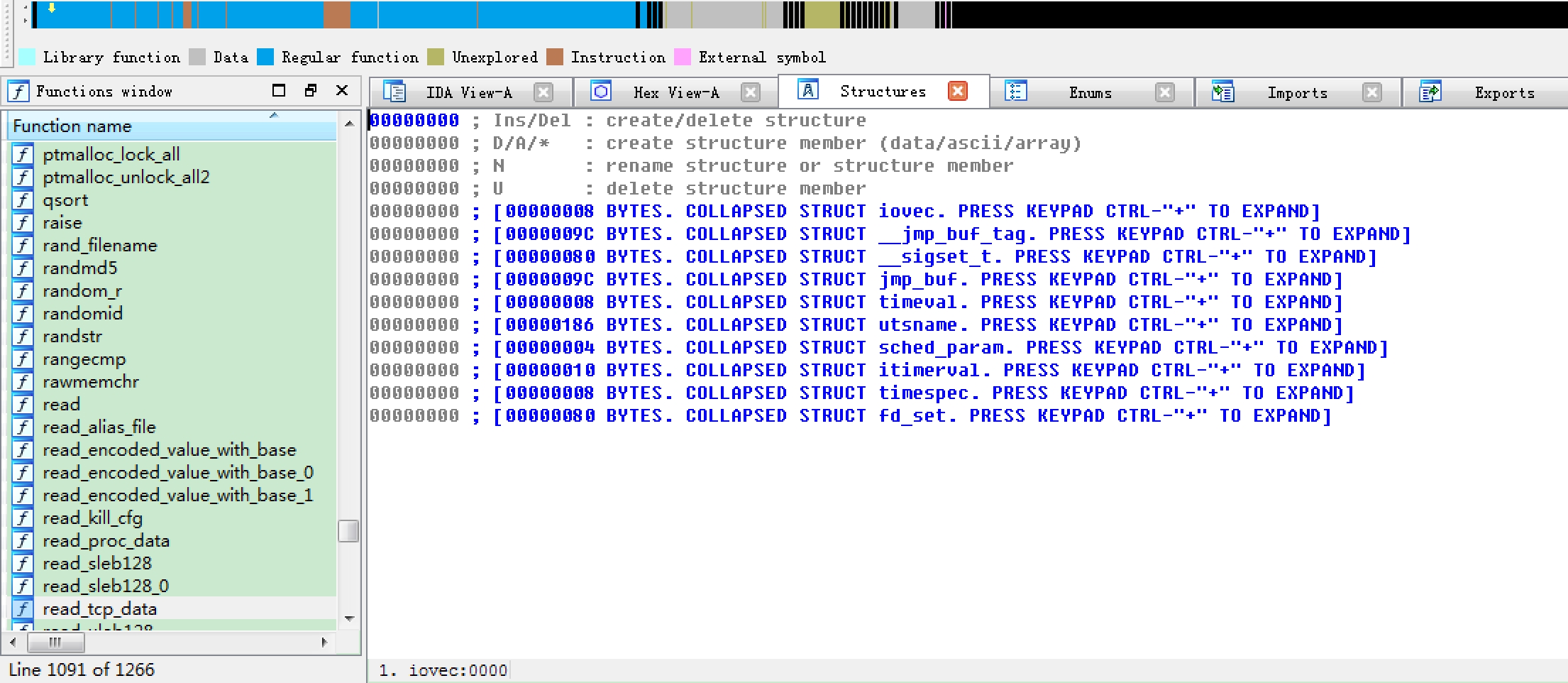Click the Imports tab icon
1568x683 pixels.
click(x=1222, y=92)
